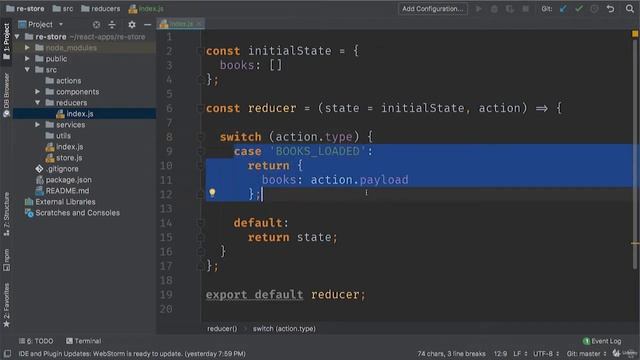Click the reducers breadcrumb in navigation bar
Image resolution: width=640 pixels, height=360 pixels.
point(101,9)
